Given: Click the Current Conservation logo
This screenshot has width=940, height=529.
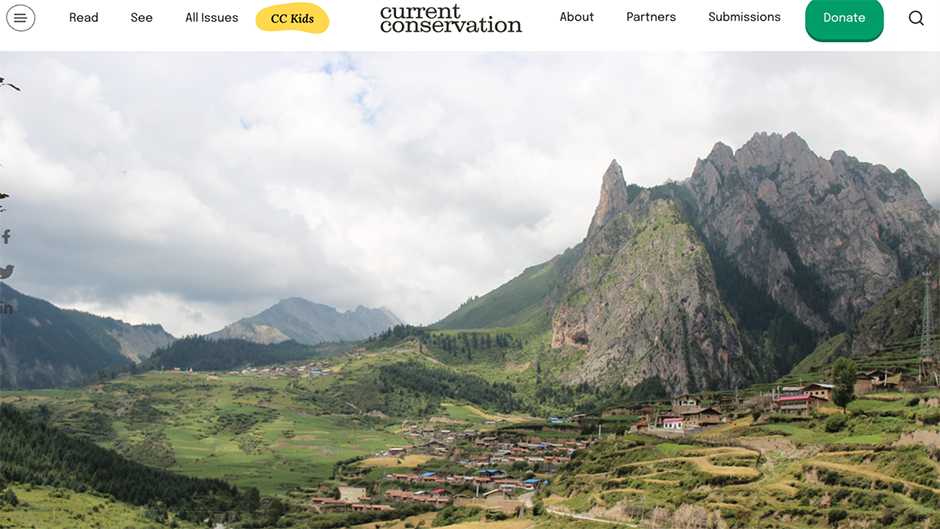Looking at the screenshot, I should (x=451, y=19).
